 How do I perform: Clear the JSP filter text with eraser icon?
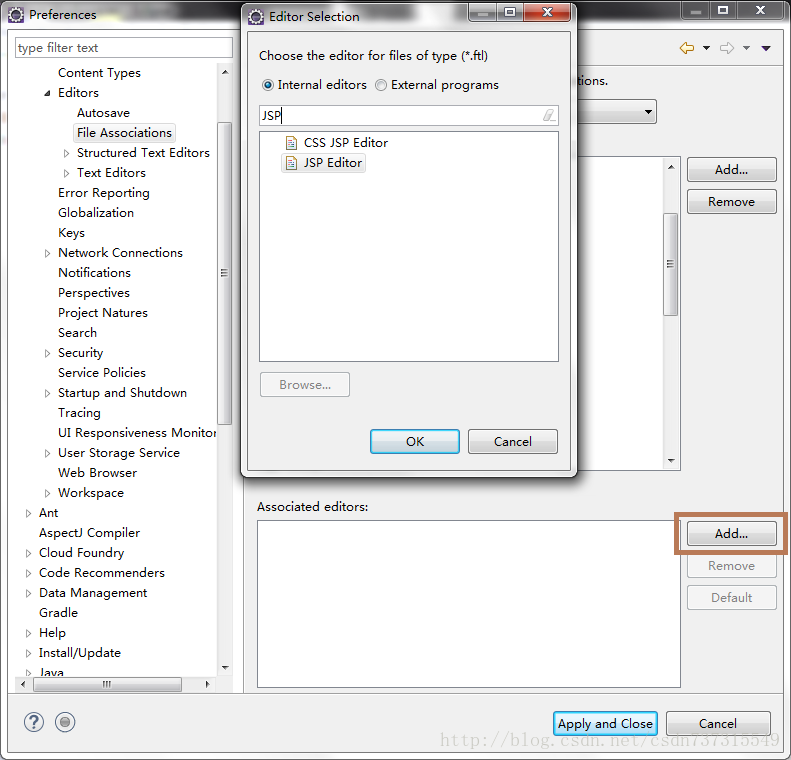(x=548, y=115)
